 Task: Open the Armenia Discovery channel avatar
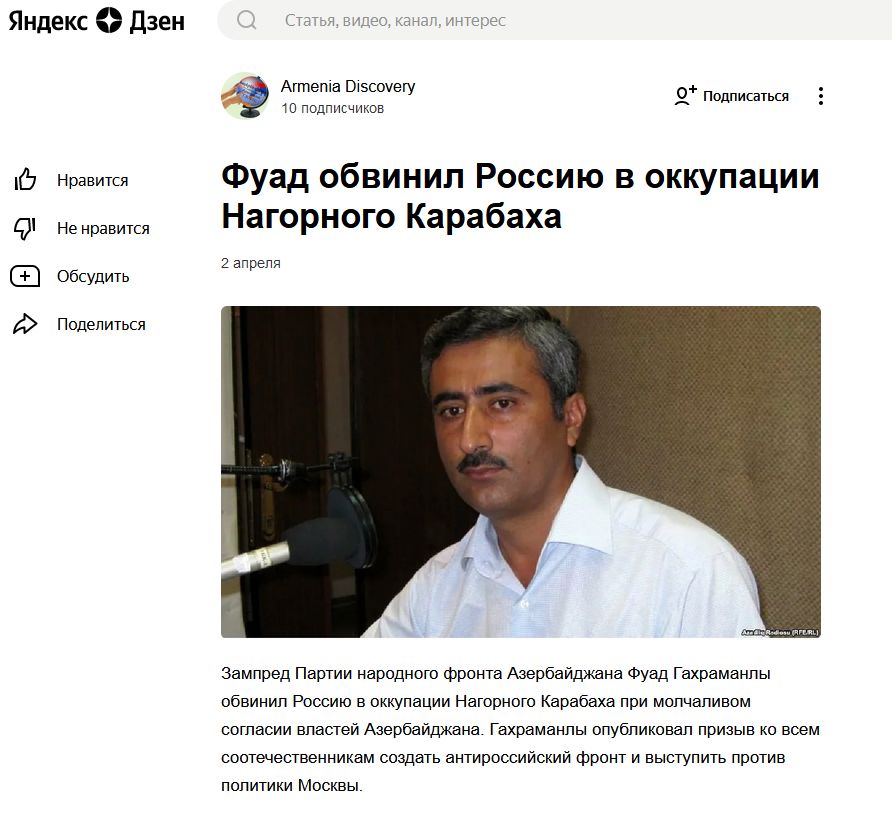(245, 96)
